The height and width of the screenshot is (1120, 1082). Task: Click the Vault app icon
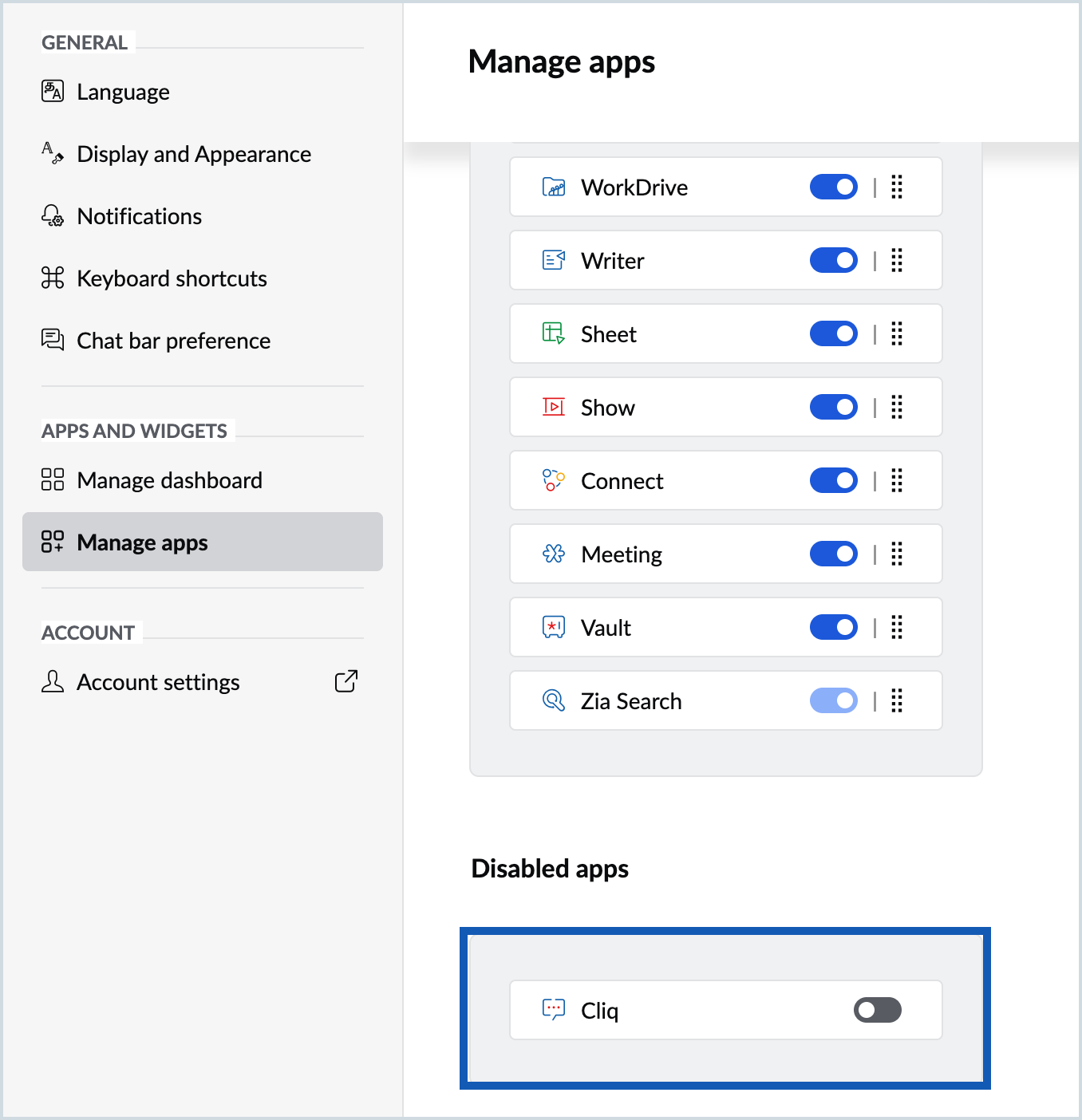point(554,627)
